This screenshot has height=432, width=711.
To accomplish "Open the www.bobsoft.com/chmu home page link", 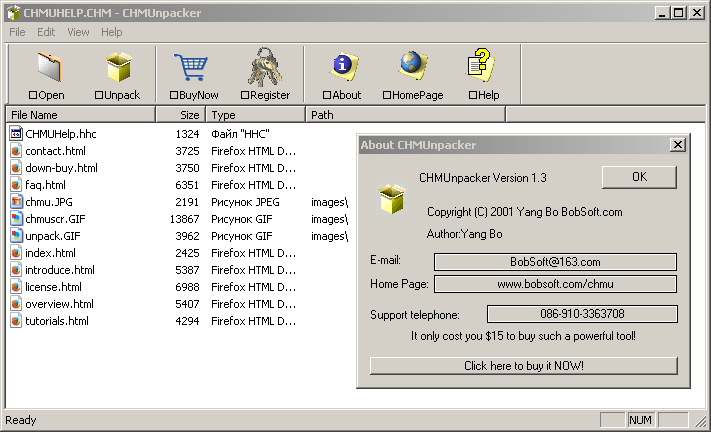I will (555, 284).
